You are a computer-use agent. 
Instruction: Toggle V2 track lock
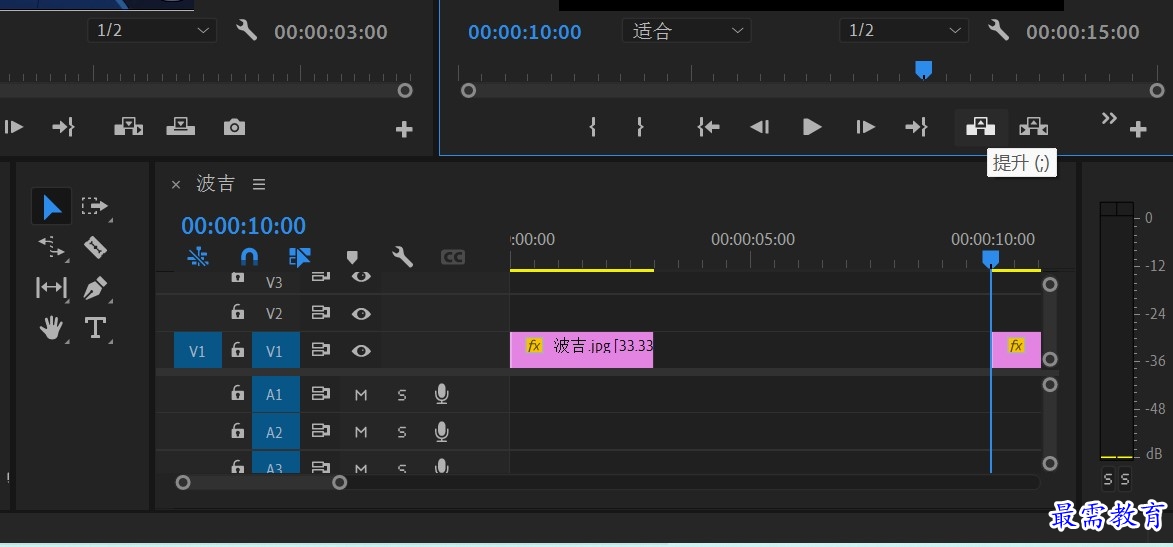[x=238, y=312]
